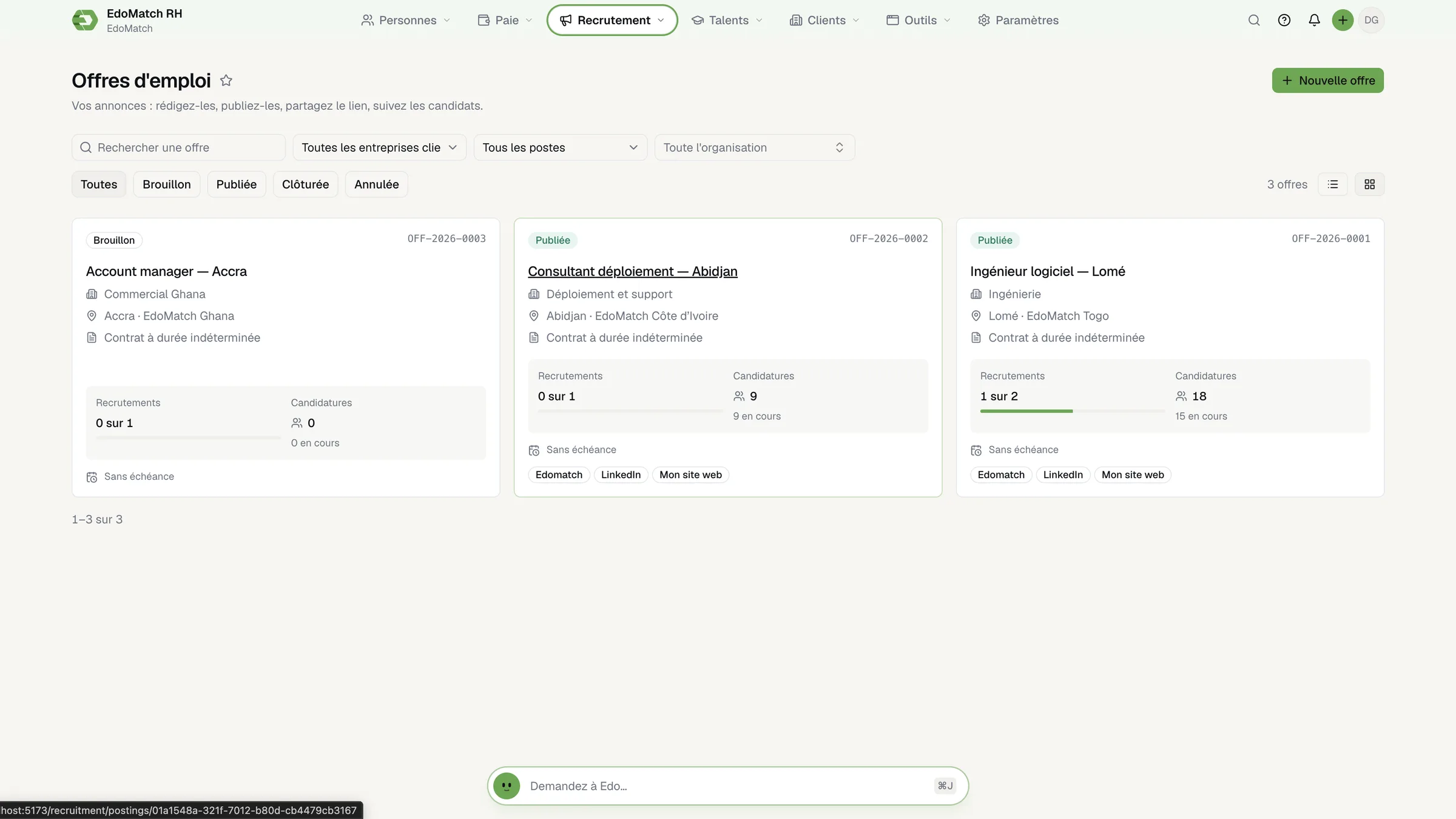Open the help question mark icon
This screenshot has height=819, width=1456.
click(x=1284, y=20)
